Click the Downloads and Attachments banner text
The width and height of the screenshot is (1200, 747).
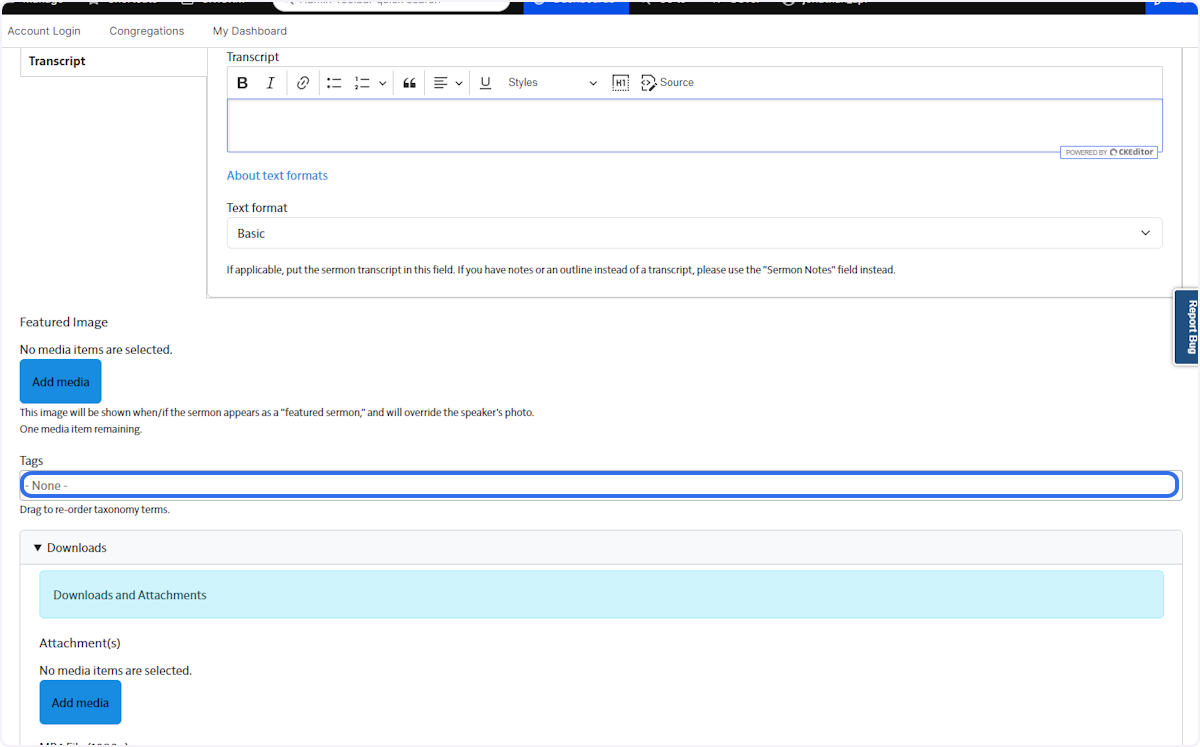click(x=130, y=595)
